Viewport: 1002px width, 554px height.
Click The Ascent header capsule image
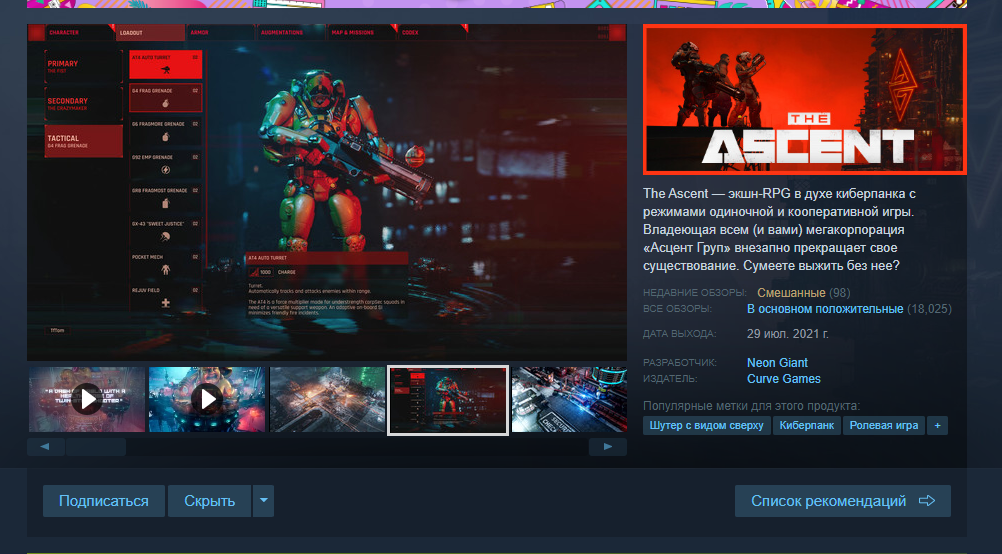[x=805, y=99]
